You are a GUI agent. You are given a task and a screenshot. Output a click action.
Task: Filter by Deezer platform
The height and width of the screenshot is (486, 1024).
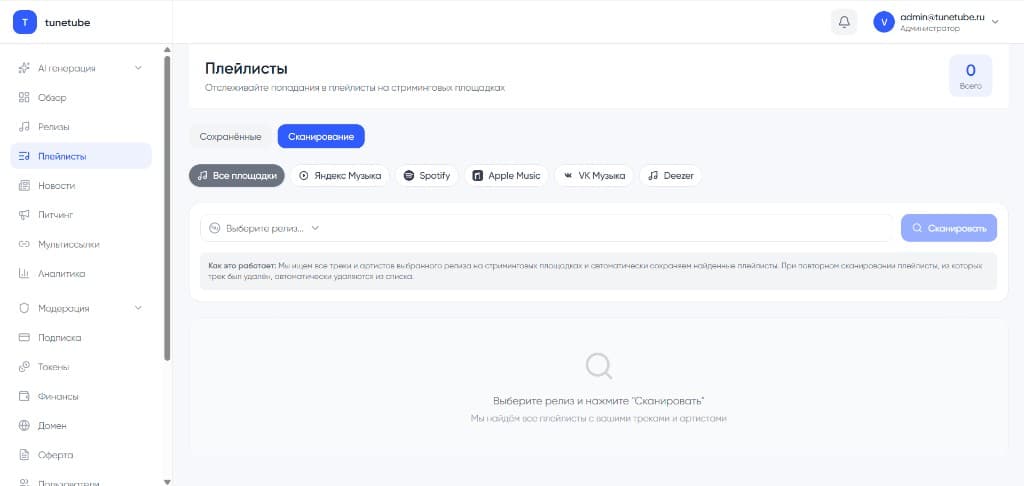click(x=671, y=176)
